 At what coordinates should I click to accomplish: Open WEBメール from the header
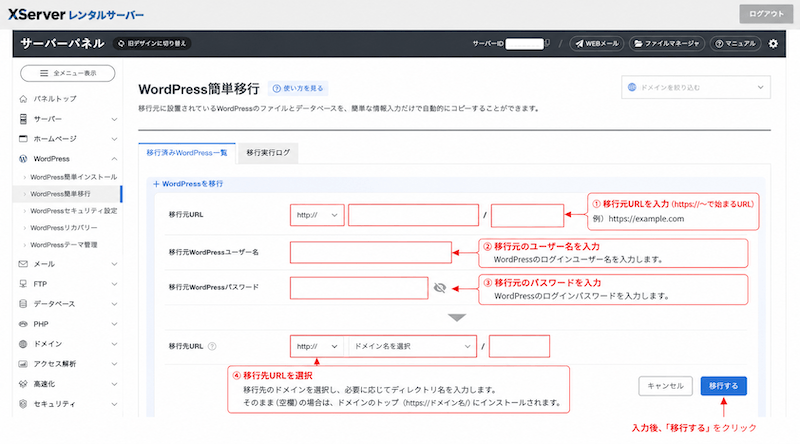click(596, 43)
